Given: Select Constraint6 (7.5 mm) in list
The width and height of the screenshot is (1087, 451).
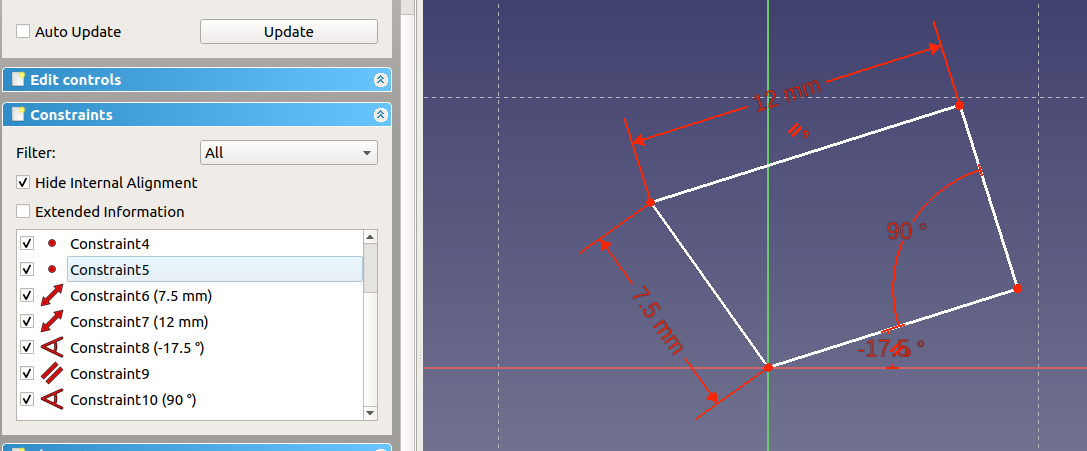Looking at the screenshot, I should point(140,296).
